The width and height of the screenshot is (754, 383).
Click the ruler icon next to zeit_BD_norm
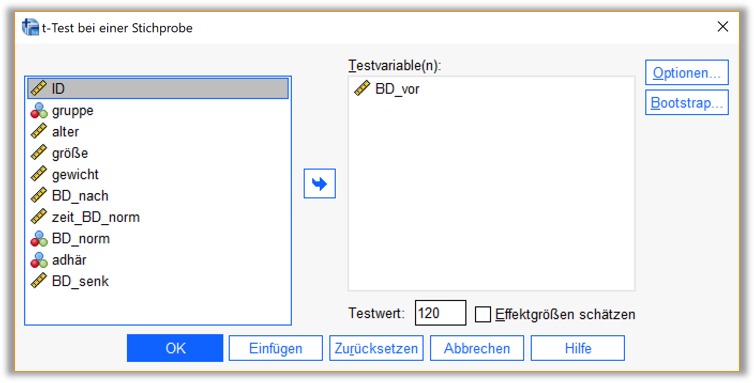click(39, 217)
